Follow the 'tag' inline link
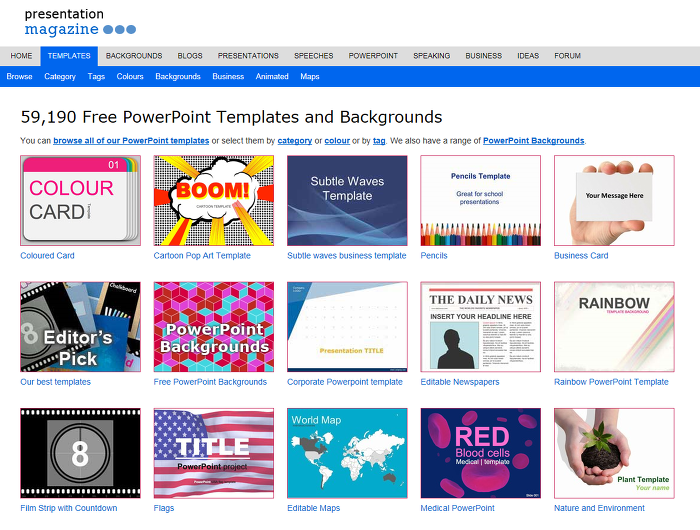The width and height of the screenshot is (700, 530). click(x=379, y=141)
